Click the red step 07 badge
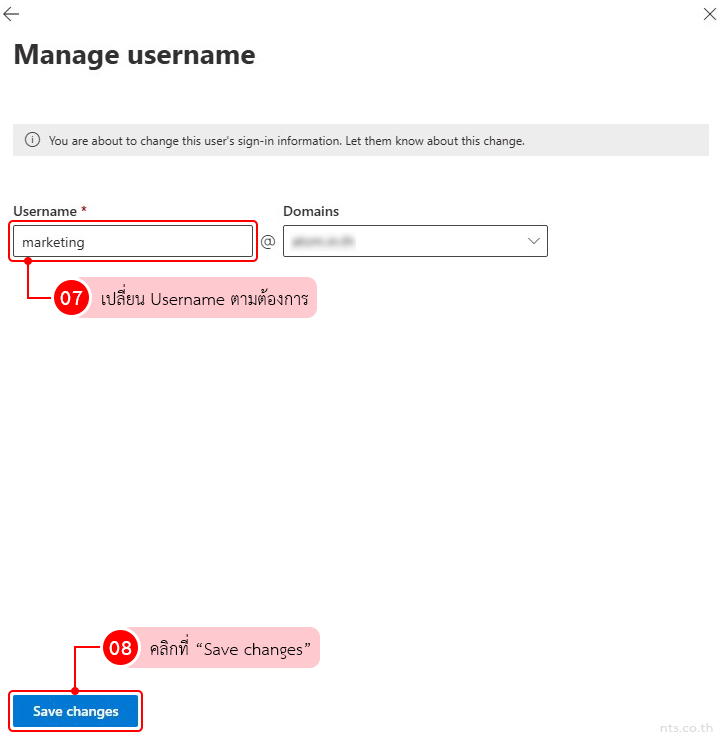The image size is (720, 739). click(x=71, y=298)
